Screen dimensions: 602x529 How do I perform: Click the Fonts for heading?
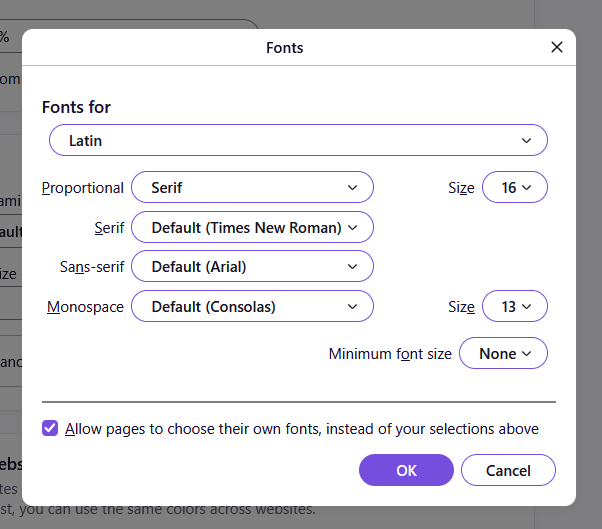(76, 107)
